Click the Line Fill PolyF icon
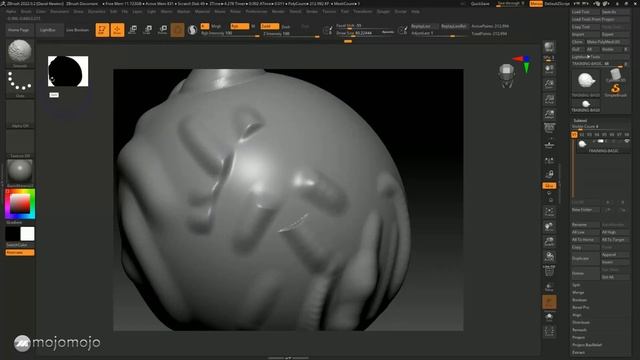640x360 pixels. coord(549,271)
